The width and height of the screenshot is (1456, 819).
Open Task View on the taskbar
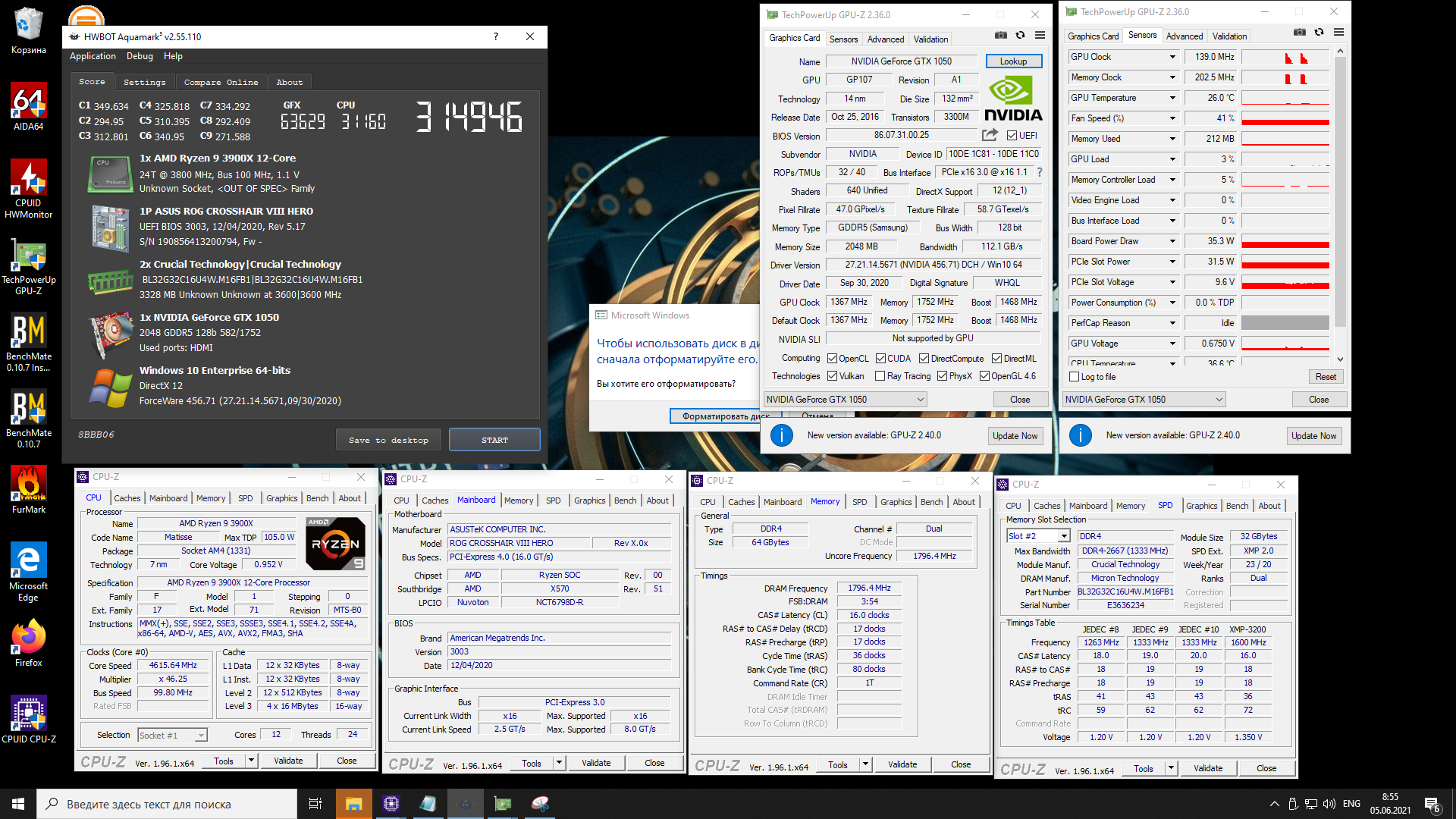315,804
